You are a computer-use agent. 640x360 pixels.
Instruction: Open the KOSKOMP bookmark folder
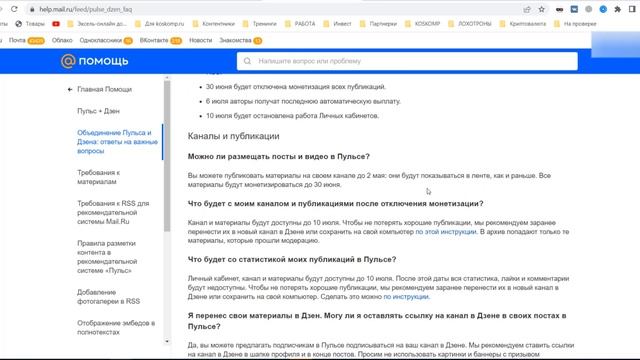(x=422, y=24)
